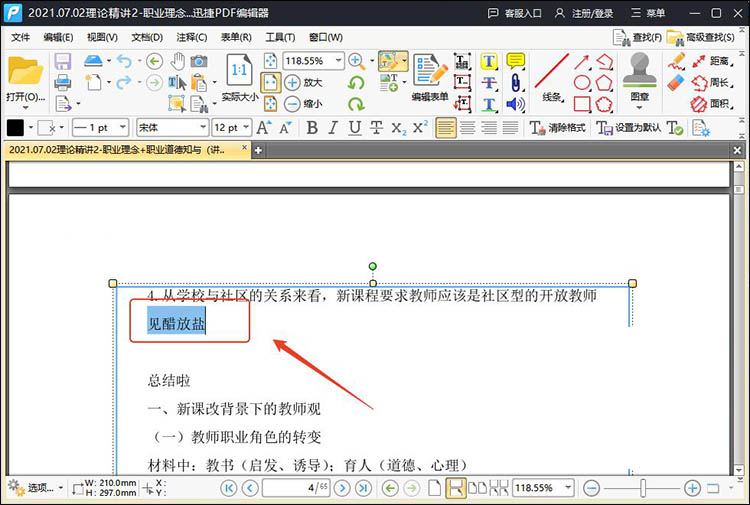
Task: Click the Actual Size 1:1 icon
Action: [239, 71]
